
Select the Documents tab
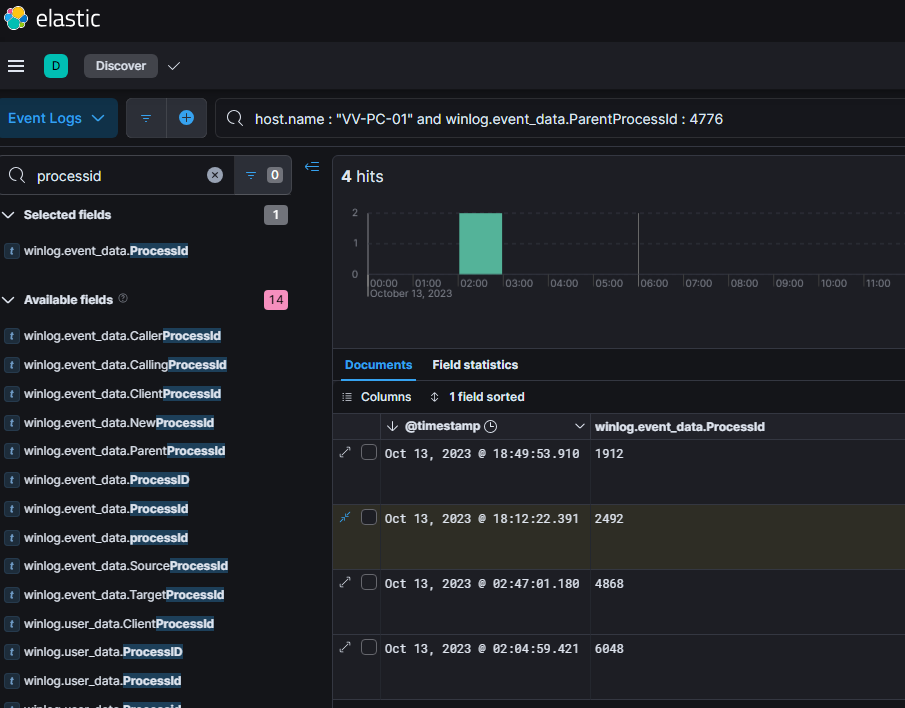(x=378, y=365)
